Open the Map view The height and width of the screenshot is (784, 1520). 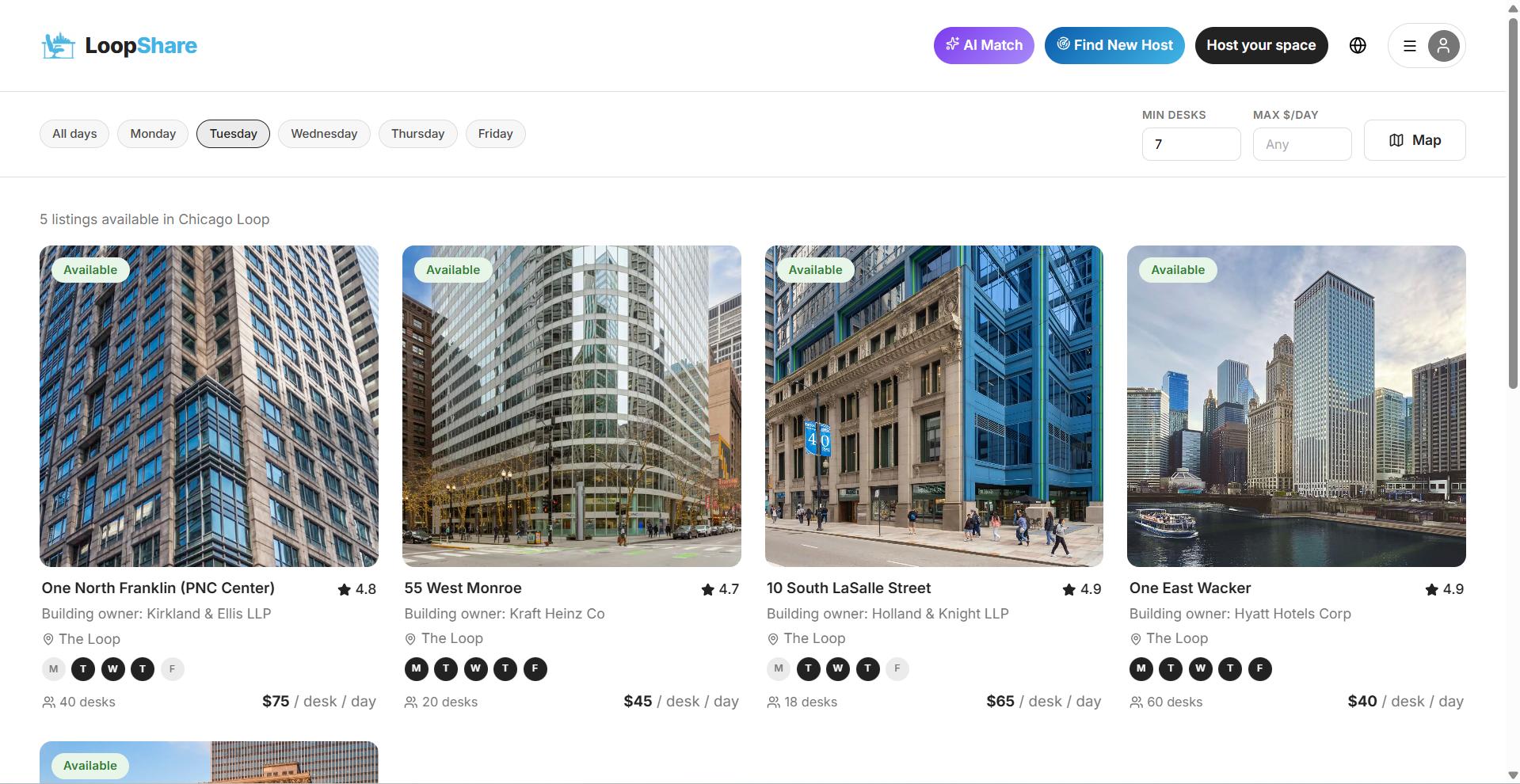(1415, 140)
